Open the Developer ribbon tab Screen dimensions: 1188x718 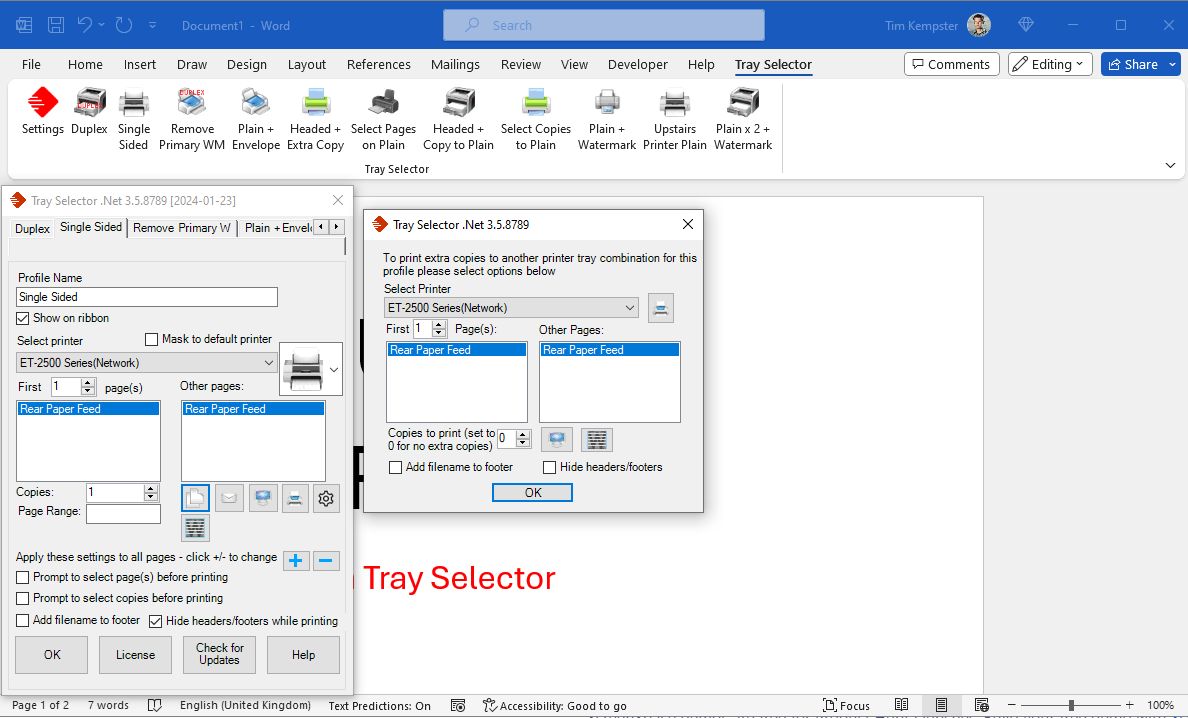tap(637, 64)
